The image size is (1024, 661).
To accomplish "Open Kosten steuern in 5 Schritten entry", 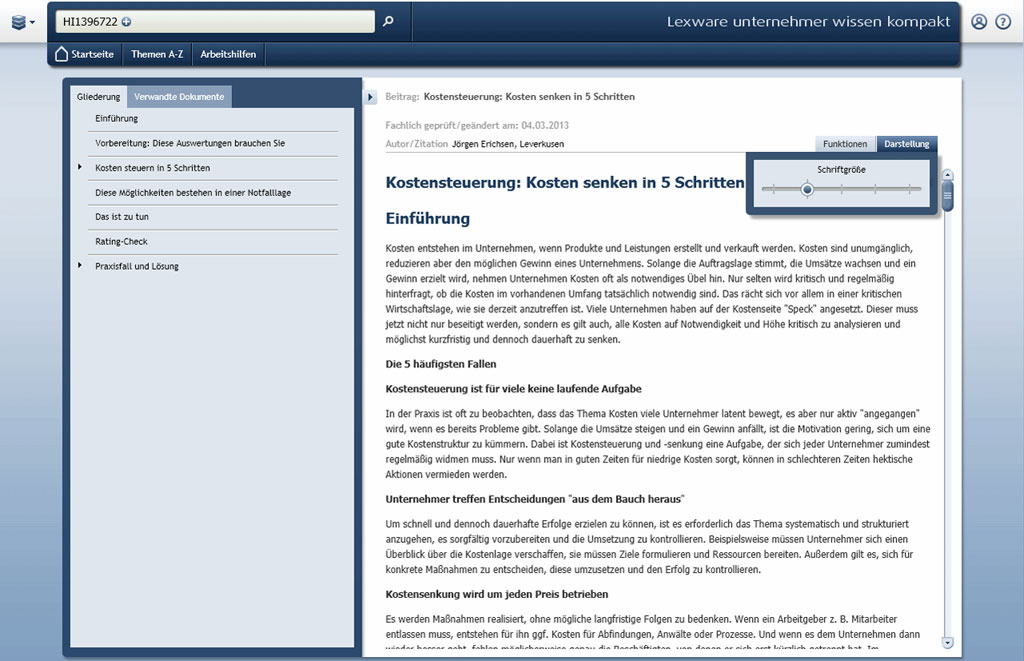I will tap(153, 168).
